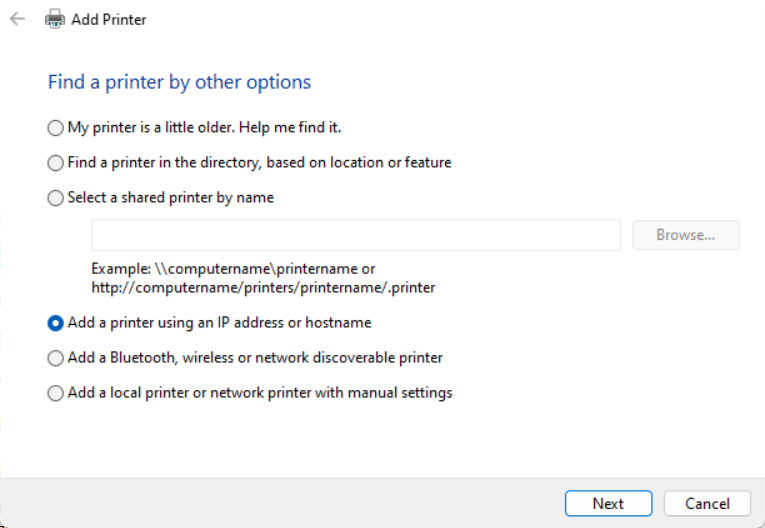
Task: Click the example http://computername/printers URL text
Action: point(263,288)
